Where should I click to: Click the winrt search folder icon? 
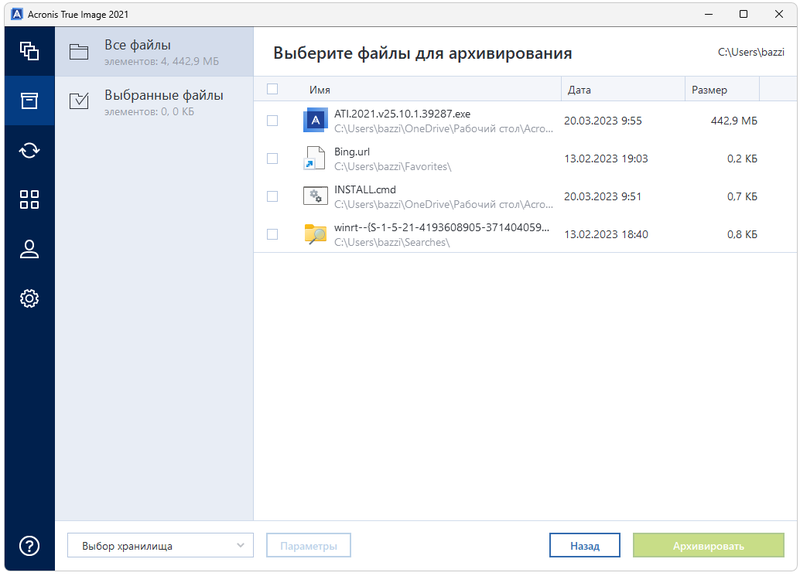point(315,234)
